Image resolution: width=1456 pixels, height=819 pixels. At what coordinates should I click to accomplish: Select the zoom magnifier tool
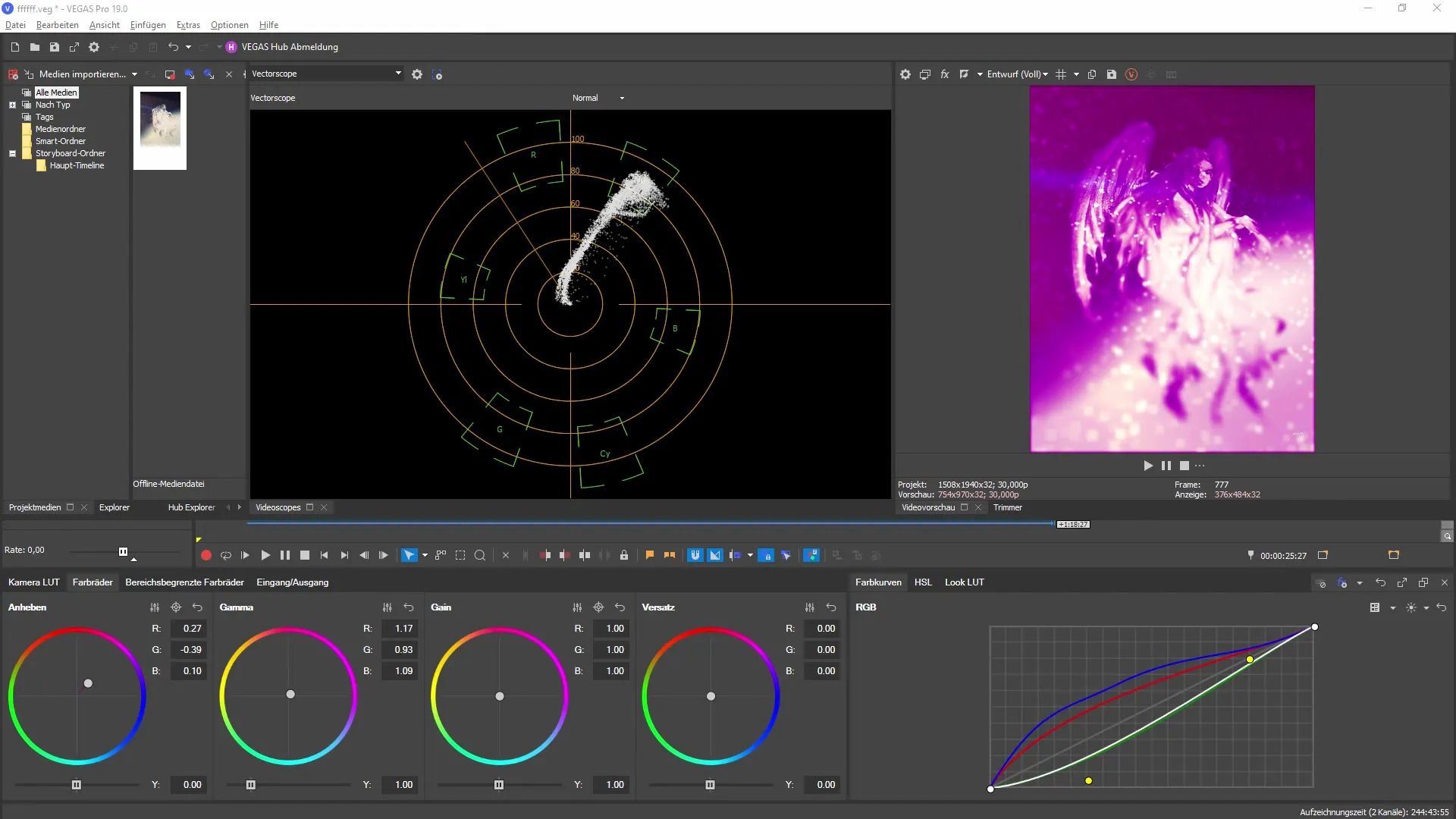click(x=480, y=556)
